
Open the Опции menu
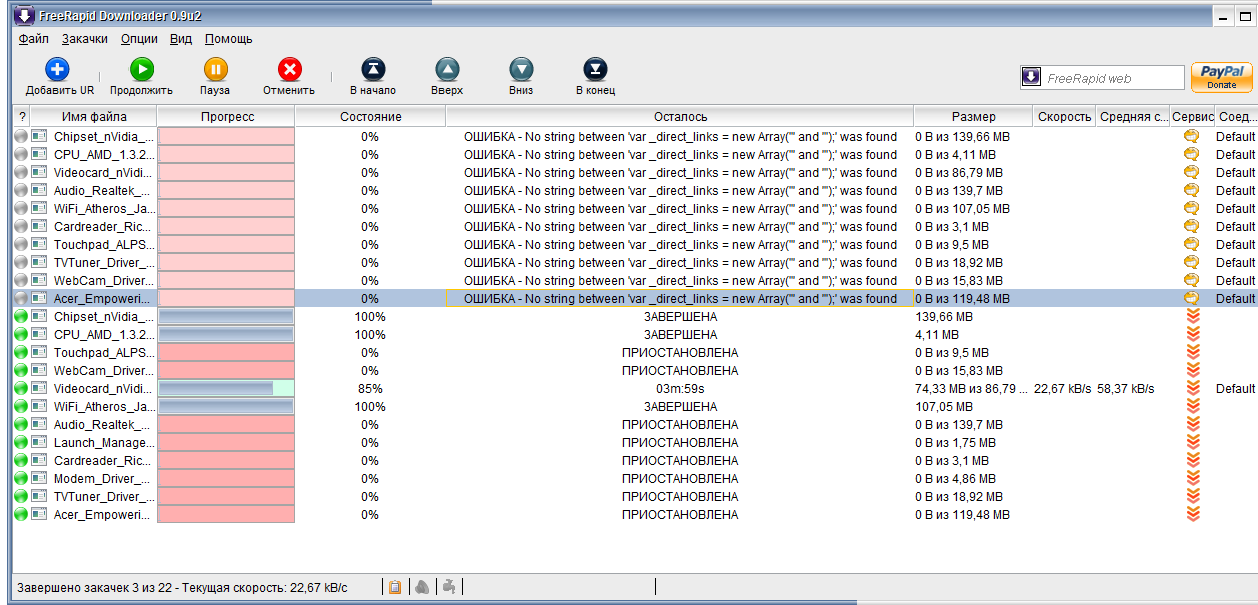(x=139, y=39)
